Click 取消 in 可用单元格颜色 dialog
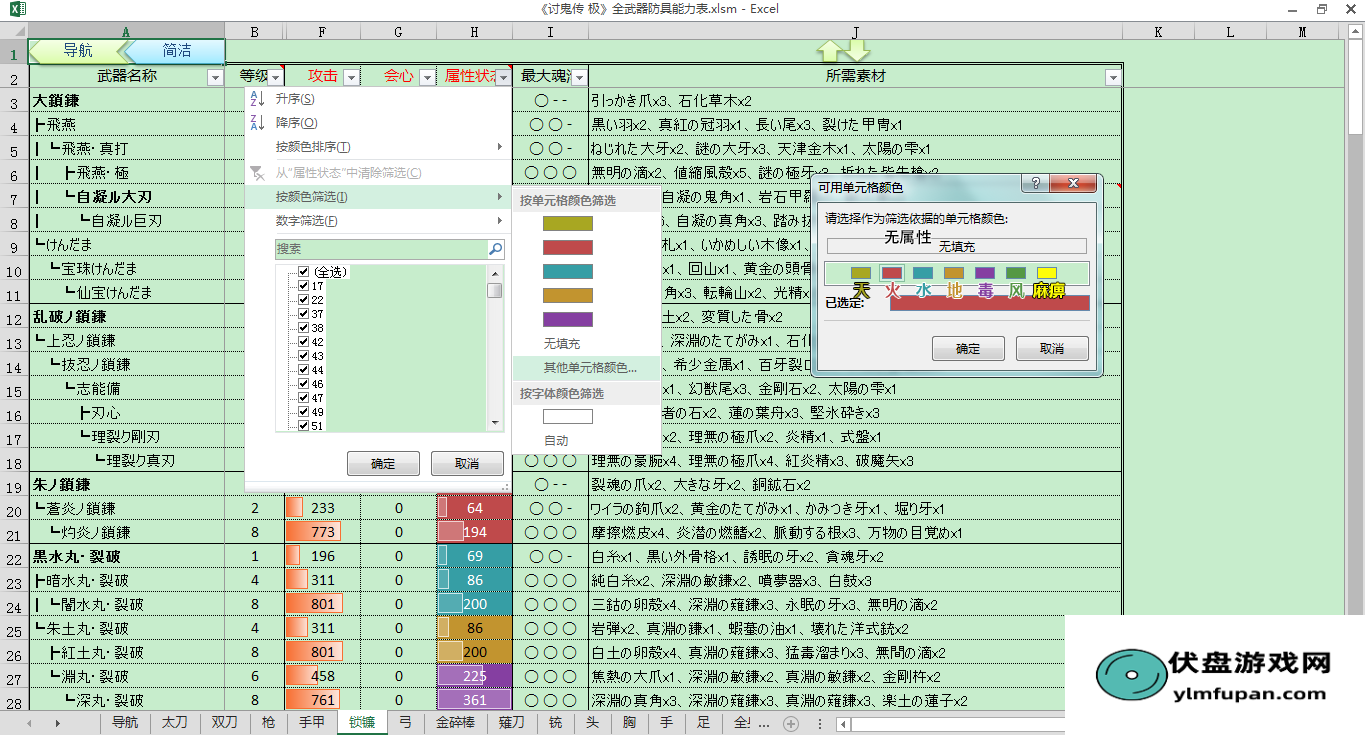The height and width of the screenshot is (735, 1365). click(x=1052, y=349)
